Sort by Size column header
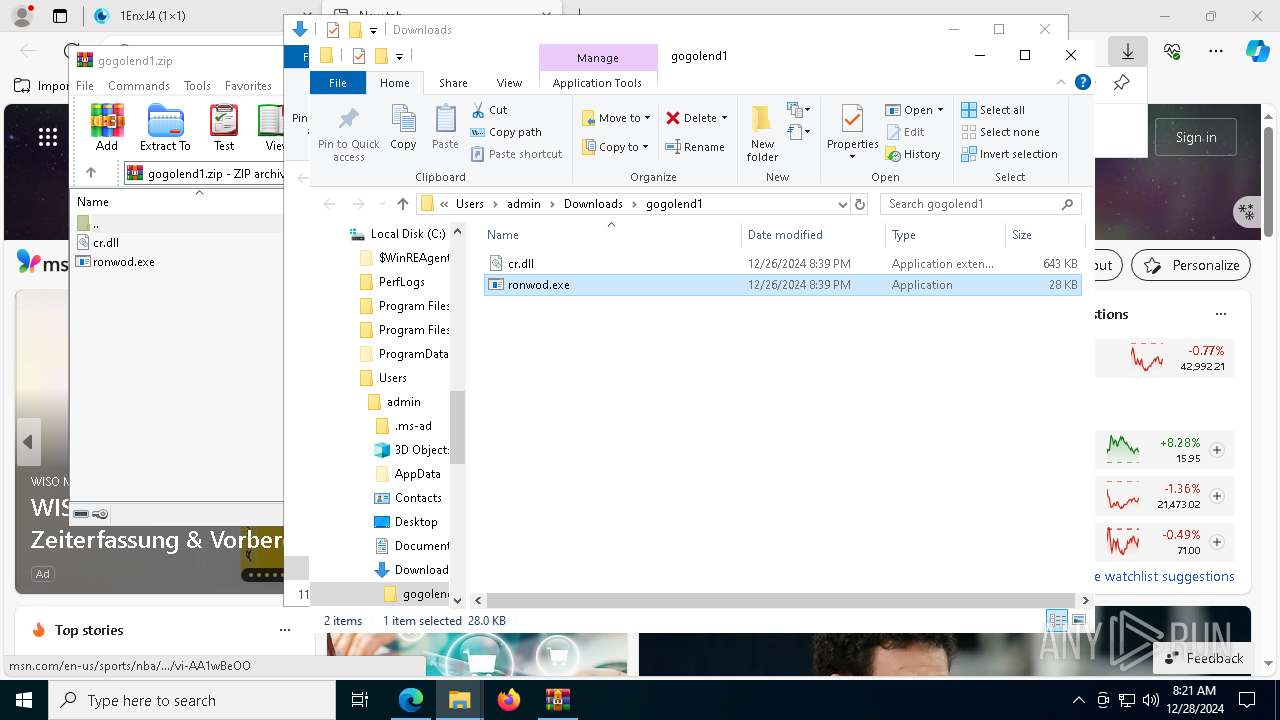Viewport: 1280px width, 720px height. 1044,235
